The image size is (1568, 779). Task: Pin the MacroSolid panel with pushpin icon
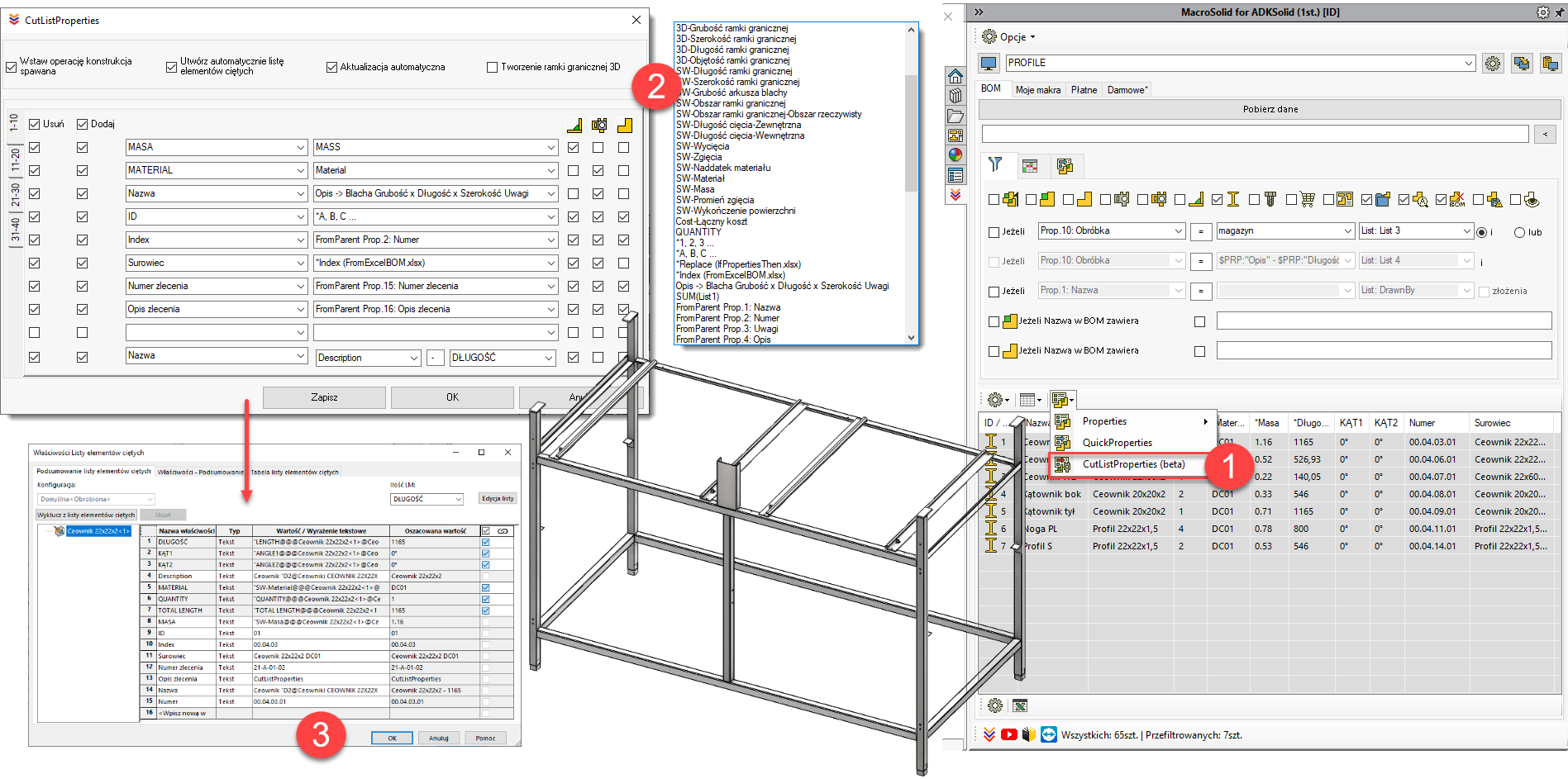(1559, 12)
